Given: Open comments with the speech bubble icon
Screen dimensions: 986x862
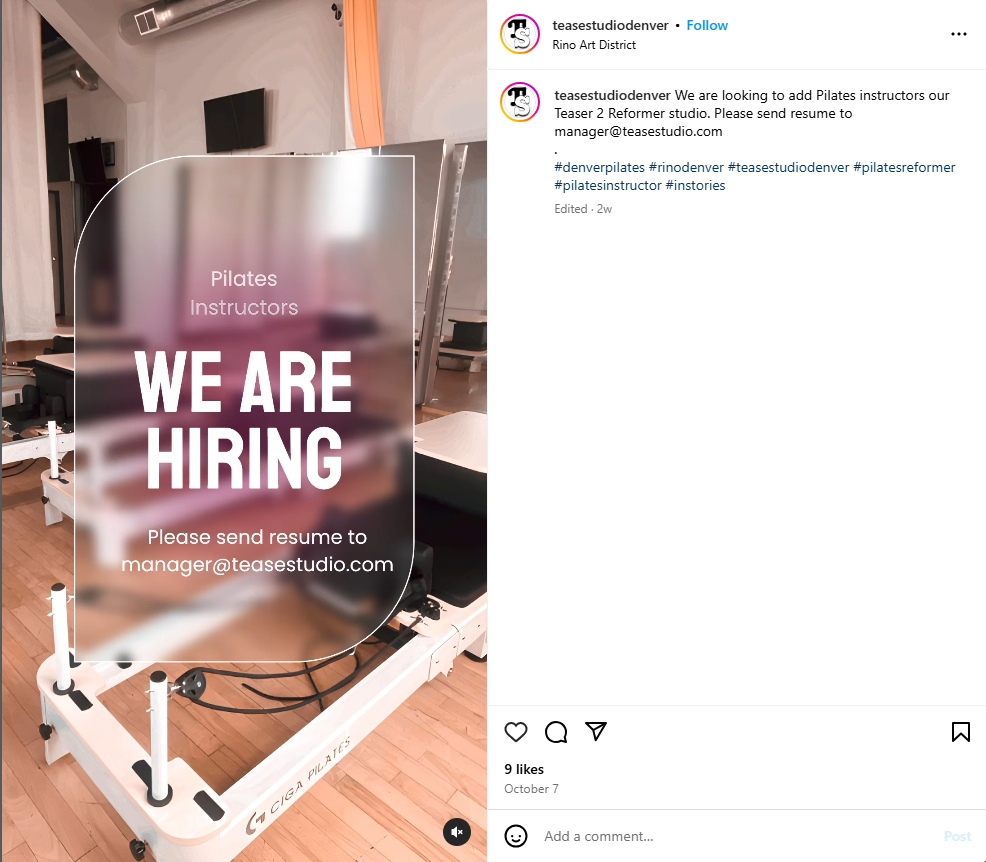Looking at the screenshot, I should [556, 732].
